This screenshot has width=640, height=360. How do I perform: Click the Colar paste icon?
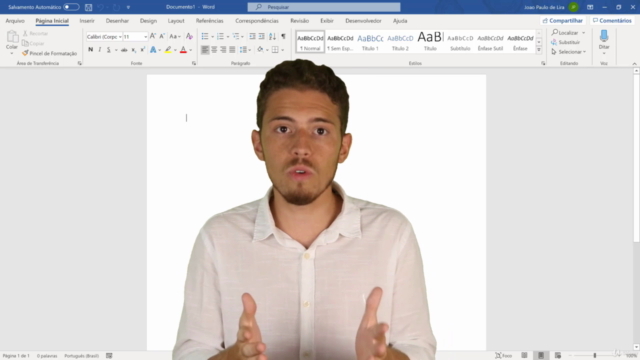pos(12,38)
